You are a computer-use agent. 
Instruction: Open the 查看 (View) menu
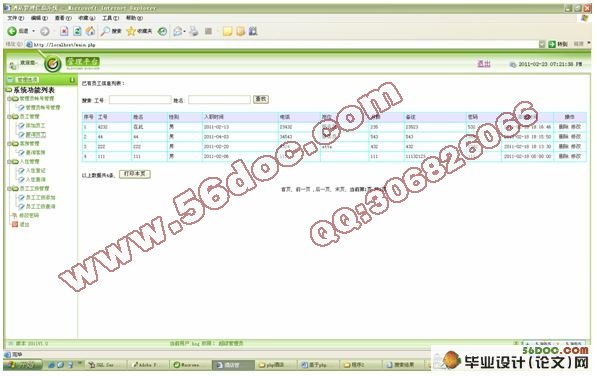pos(63,18)
